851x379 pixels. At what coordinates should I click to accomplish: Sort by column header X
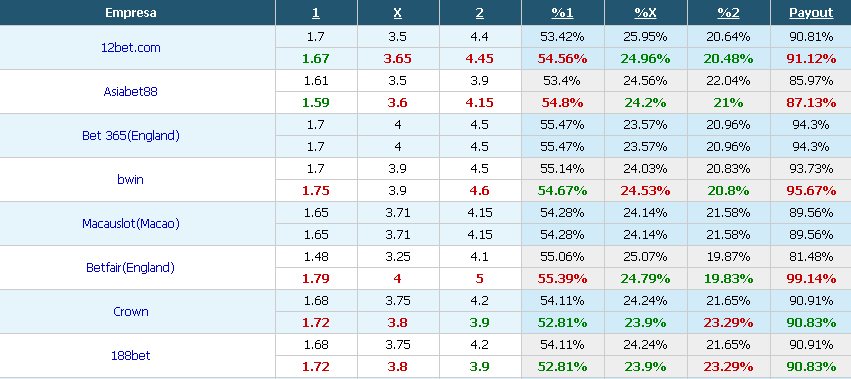397,13
